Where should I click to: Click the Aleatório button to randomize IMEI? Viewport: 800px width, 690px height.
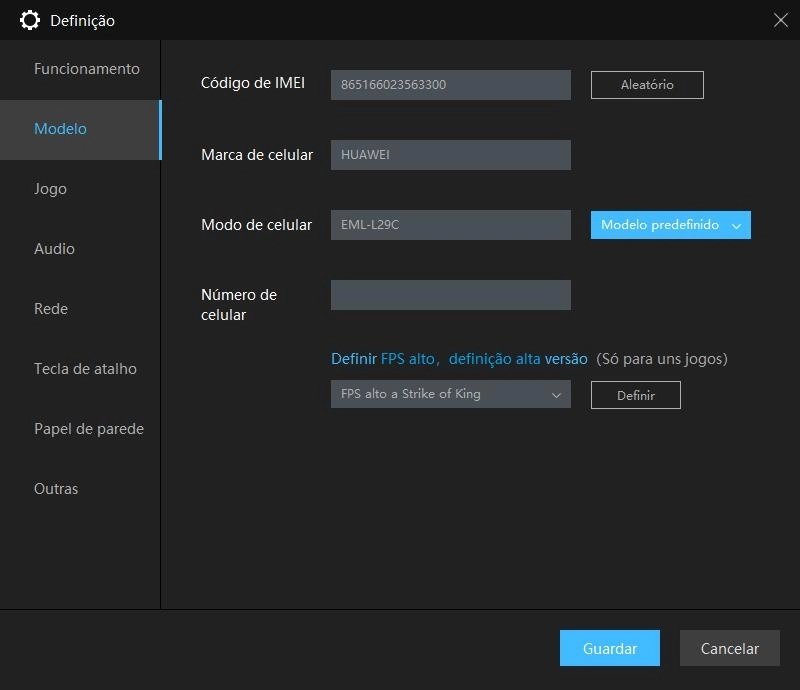(646, 84)
